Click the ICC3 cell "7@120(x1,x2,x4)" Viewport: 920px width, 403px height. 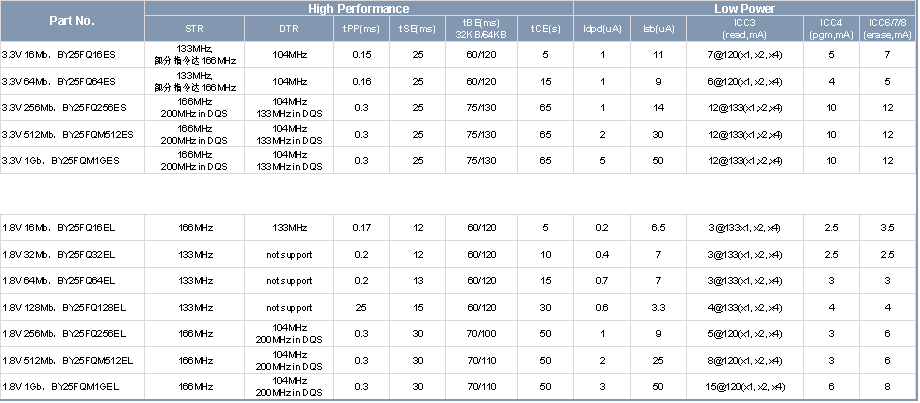[745, 55]
